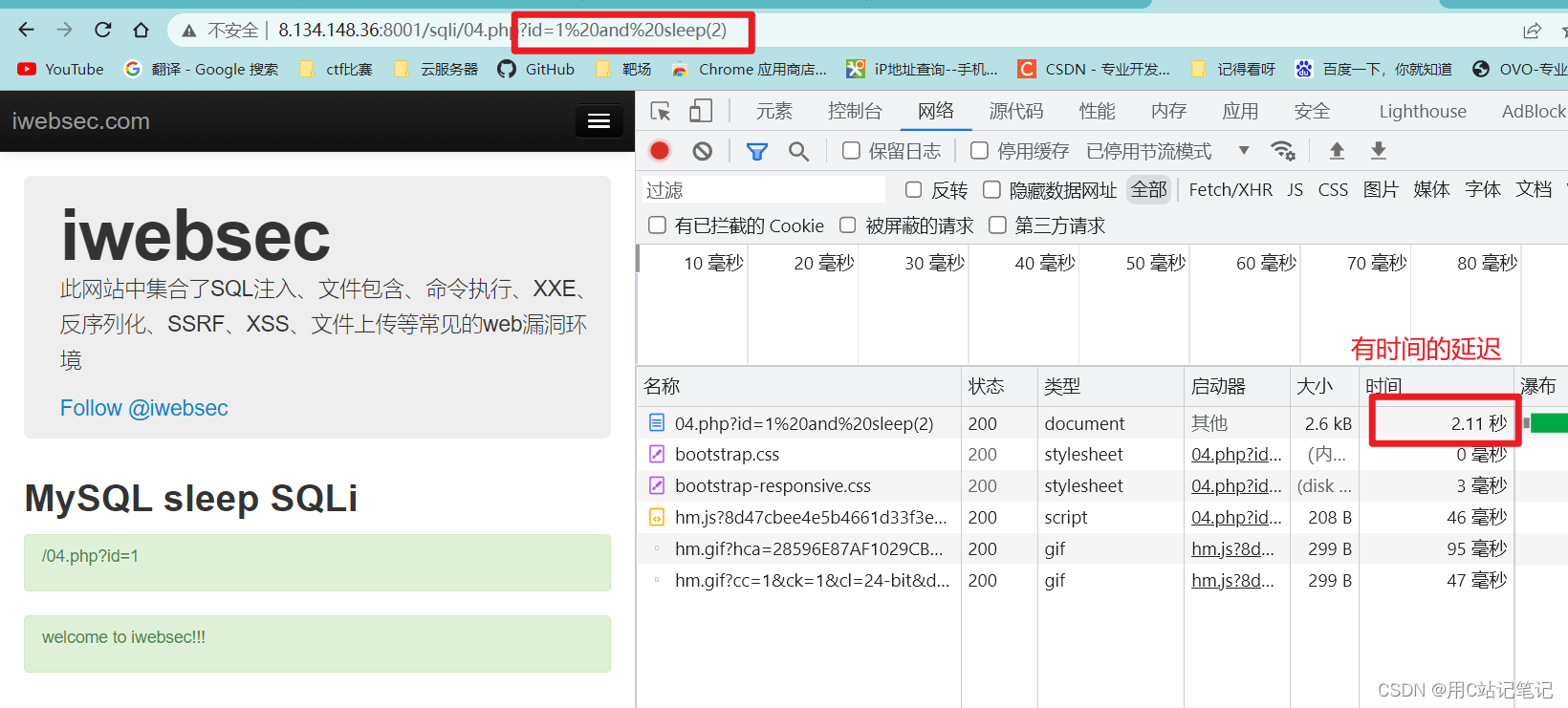Click import HAR upload icon
The height and width of the screenshot is (708, 1568).
point(1337,151)
